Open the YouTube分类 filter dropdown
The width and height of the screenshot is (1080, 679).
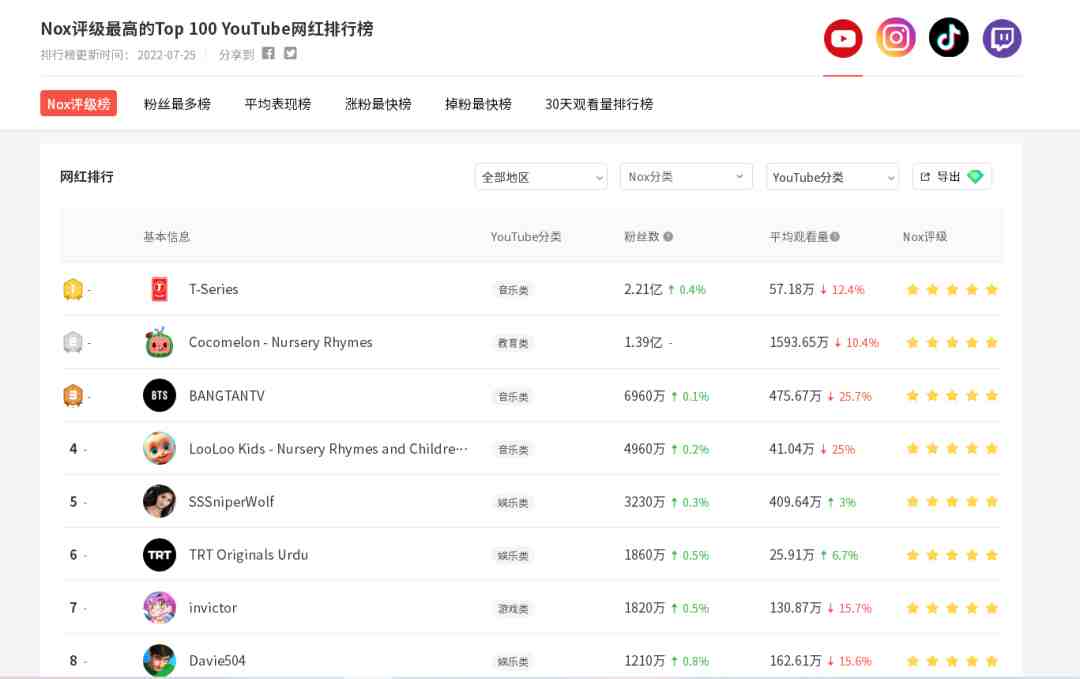pos(832,177)
